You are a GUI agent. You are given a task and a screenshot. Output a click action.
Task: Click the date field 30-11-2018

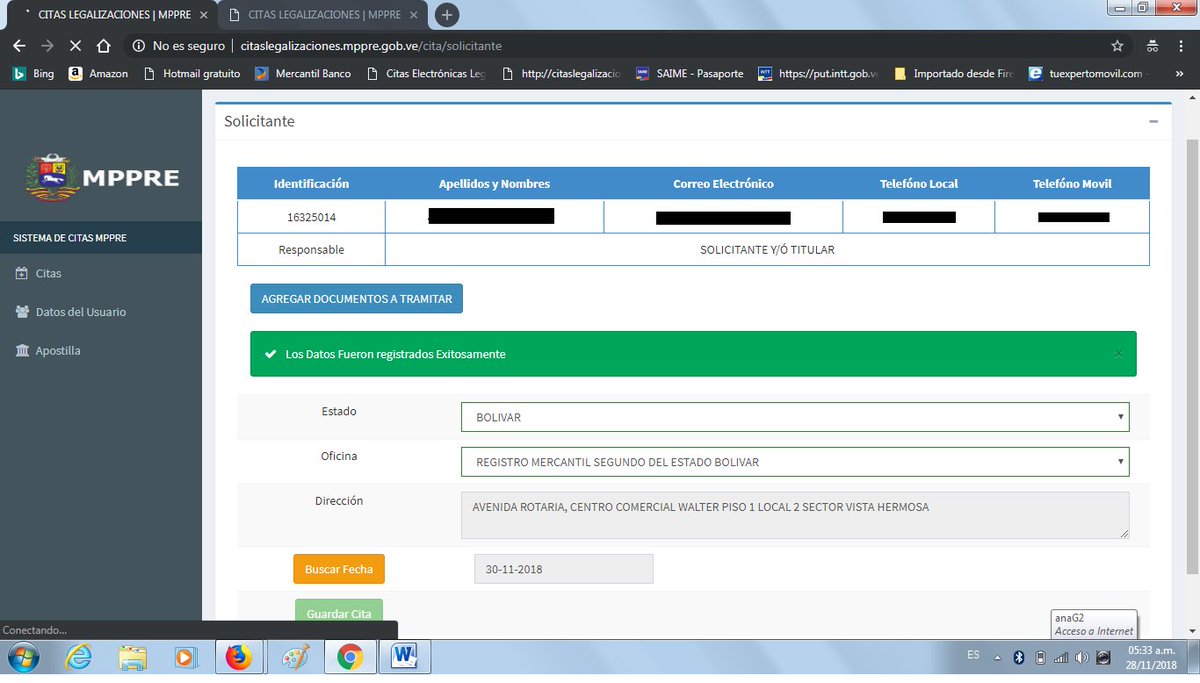tap(563, 569)
